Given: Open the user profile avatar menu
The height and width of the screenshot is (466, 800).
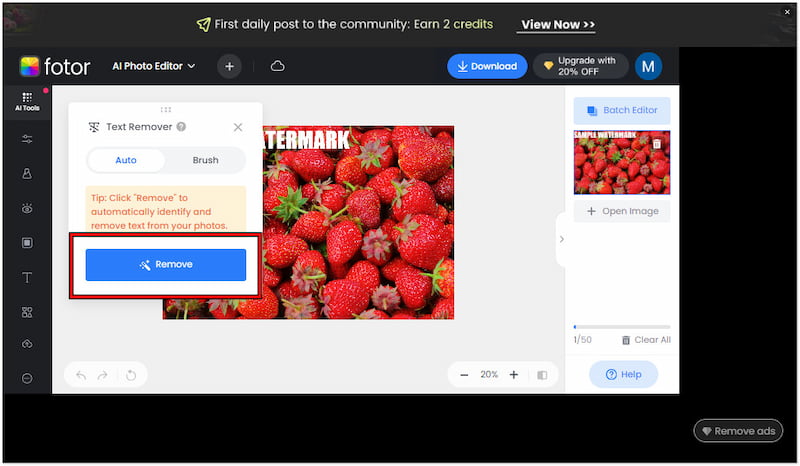Looking at the screenshot, I should tap(648, 66).
